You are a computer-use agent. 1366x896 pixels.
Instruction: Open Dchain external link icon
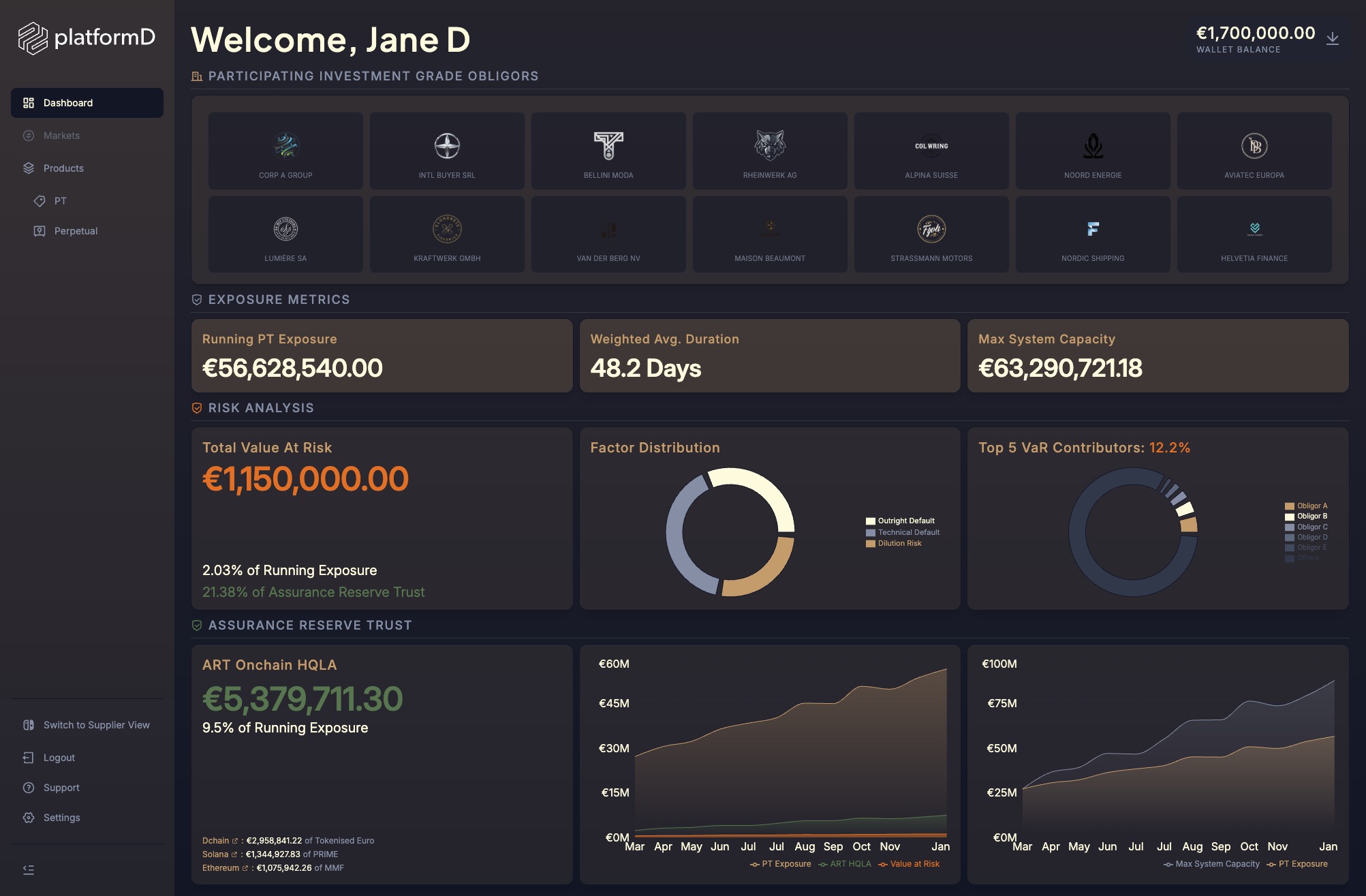[x=235, y=841]
